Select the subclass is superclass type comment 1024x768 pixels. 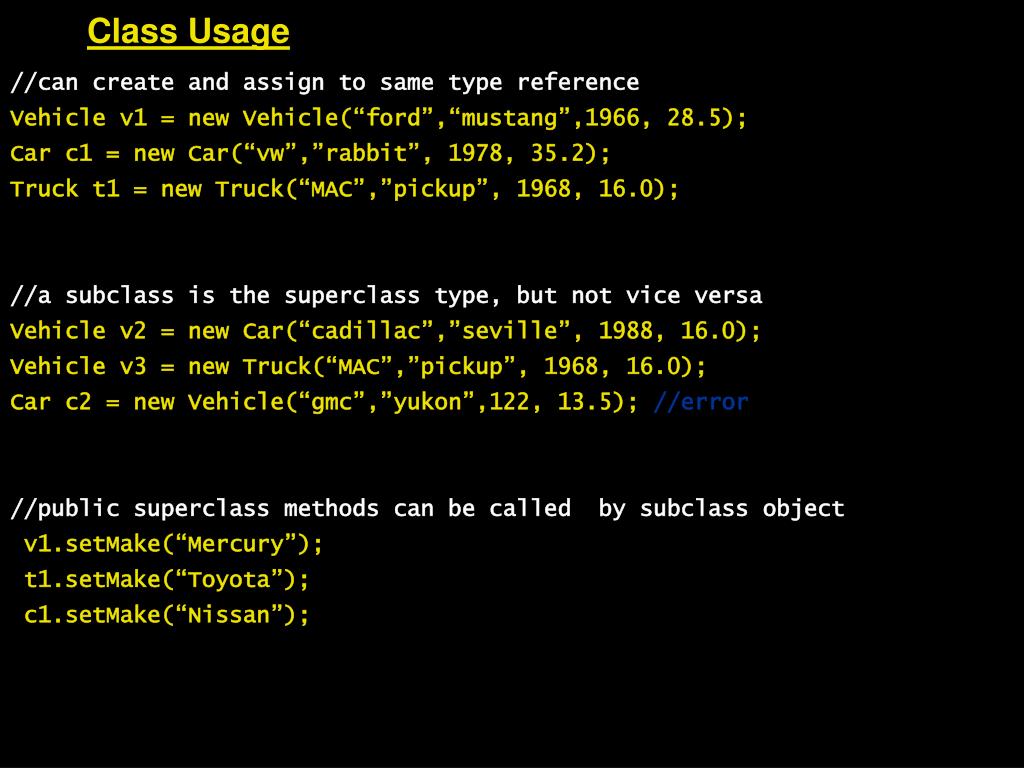click(x=386, y=296)
